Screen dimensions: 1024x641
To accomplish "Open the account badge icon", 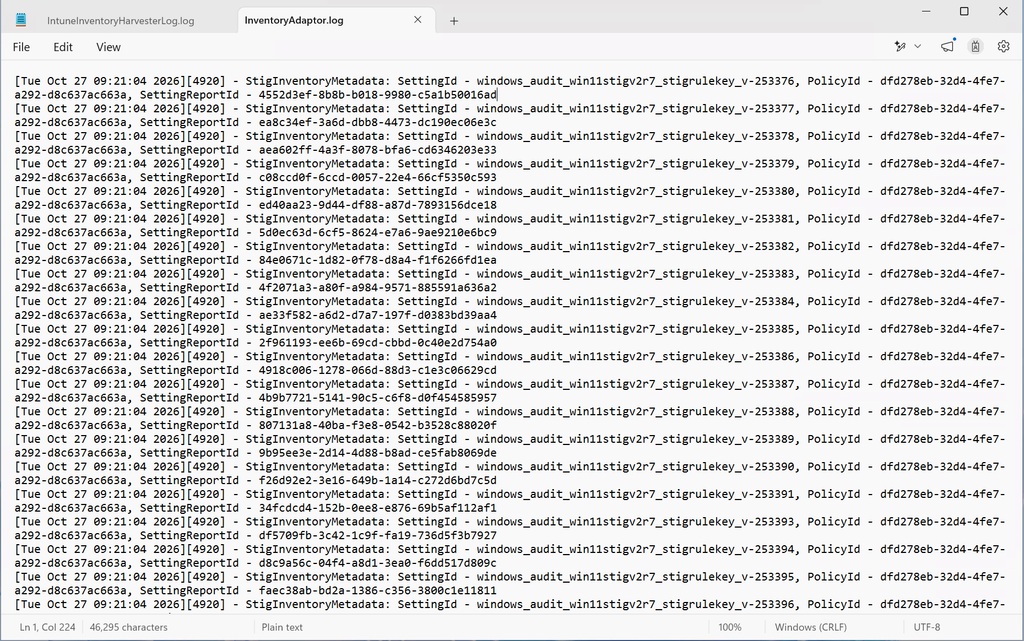I will point(976,46).
